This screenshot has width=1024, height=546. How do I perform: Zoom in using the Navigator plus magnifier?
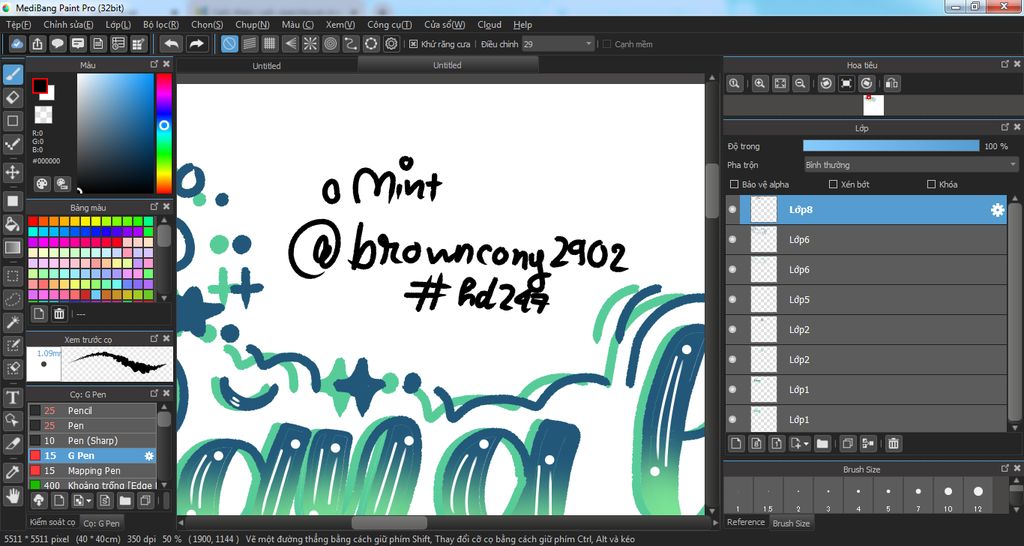pyautogui.click(x=760, y=84)
